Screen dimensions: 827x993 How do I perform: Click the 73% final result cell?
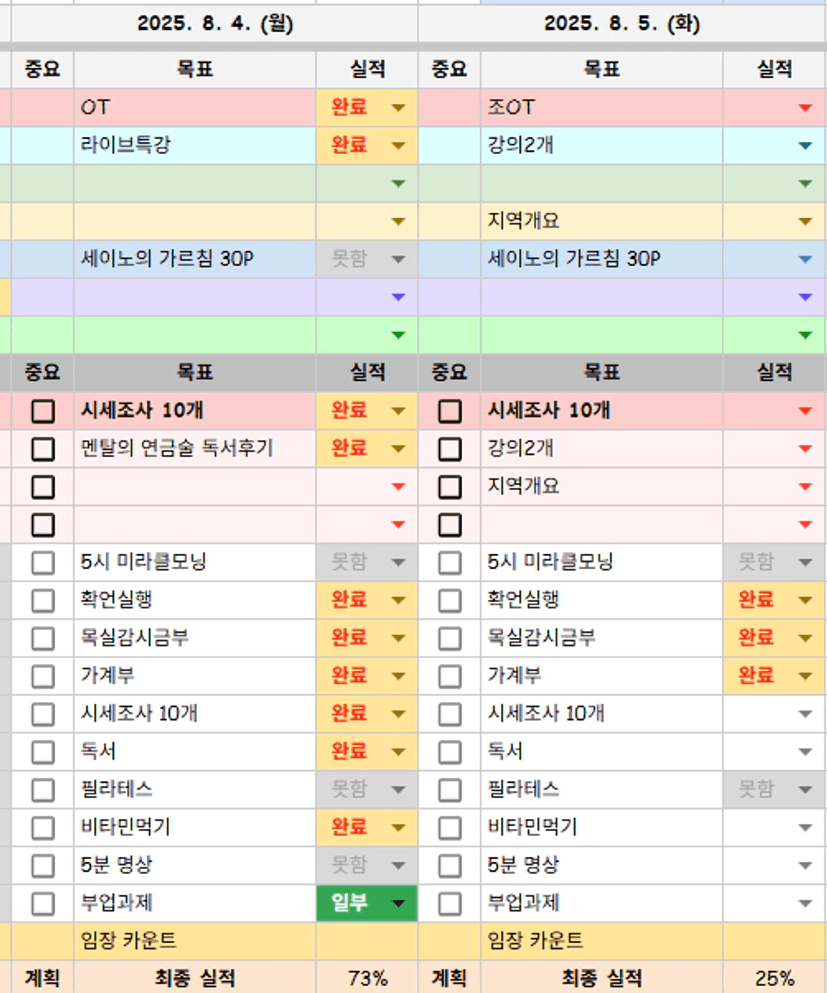pyautogui.click(x=367, y=978)
